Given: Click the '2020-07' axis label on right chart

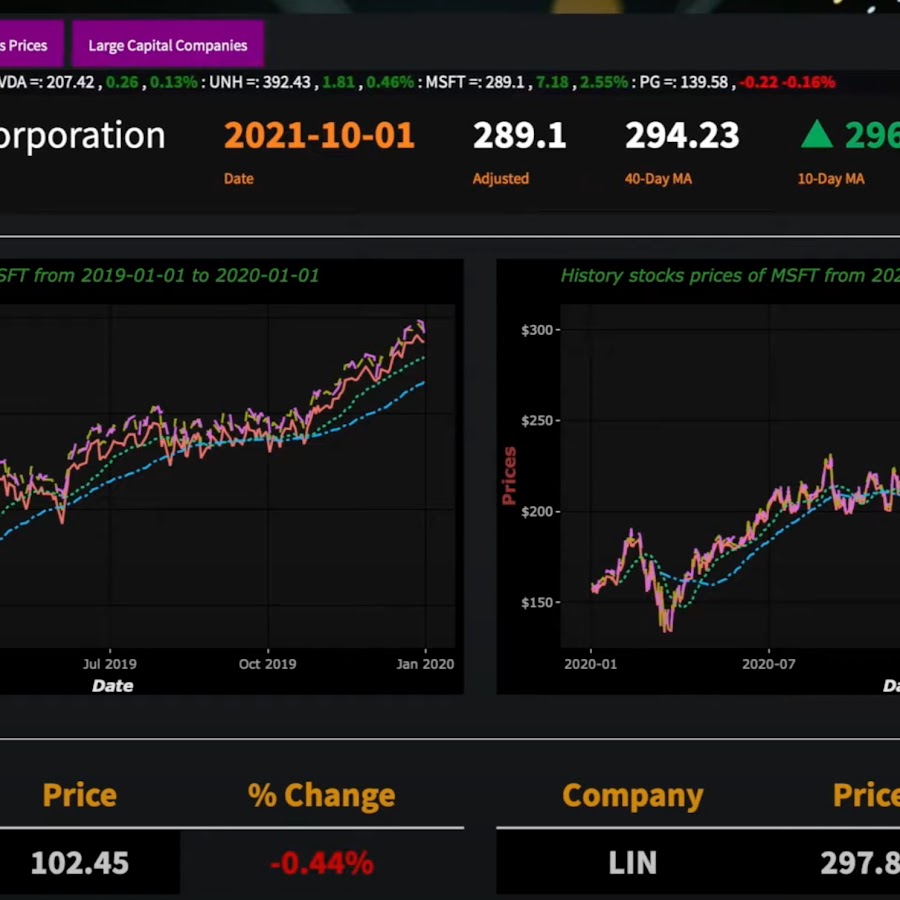Looking at the screenshot, I should tap(769, 664).
